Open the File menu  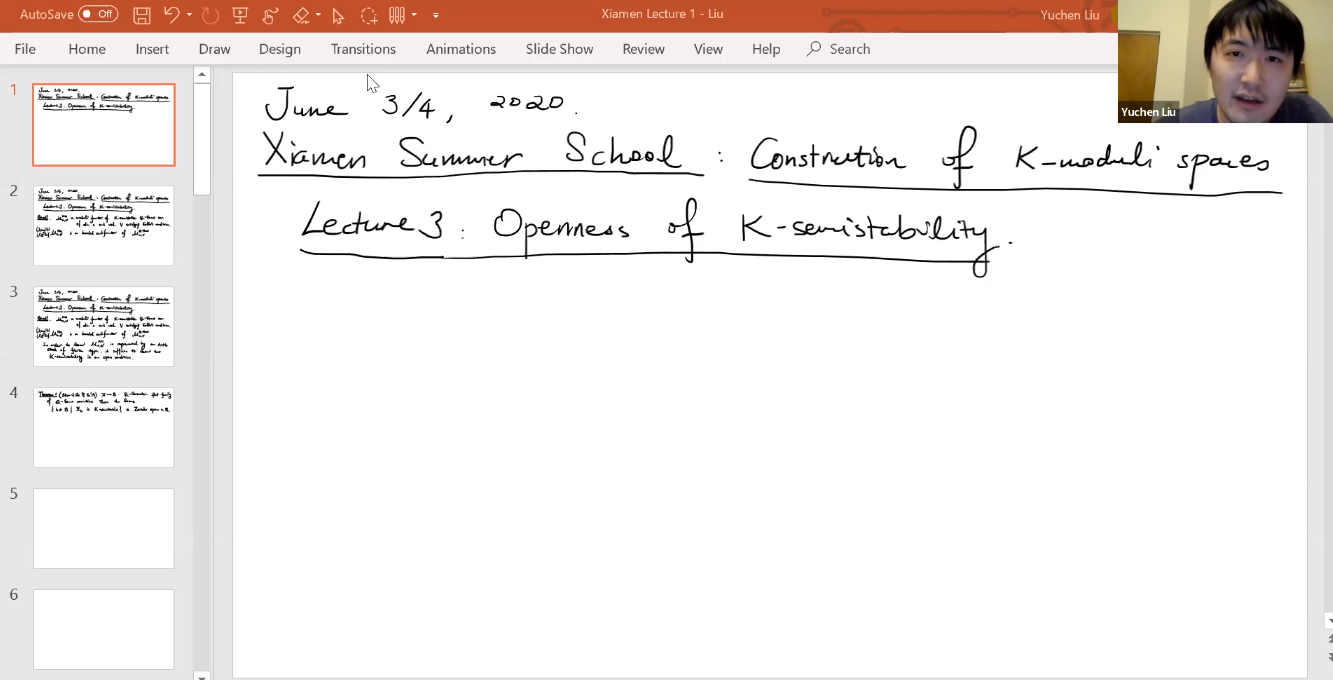pyautogui.click(x=25, y=49)
